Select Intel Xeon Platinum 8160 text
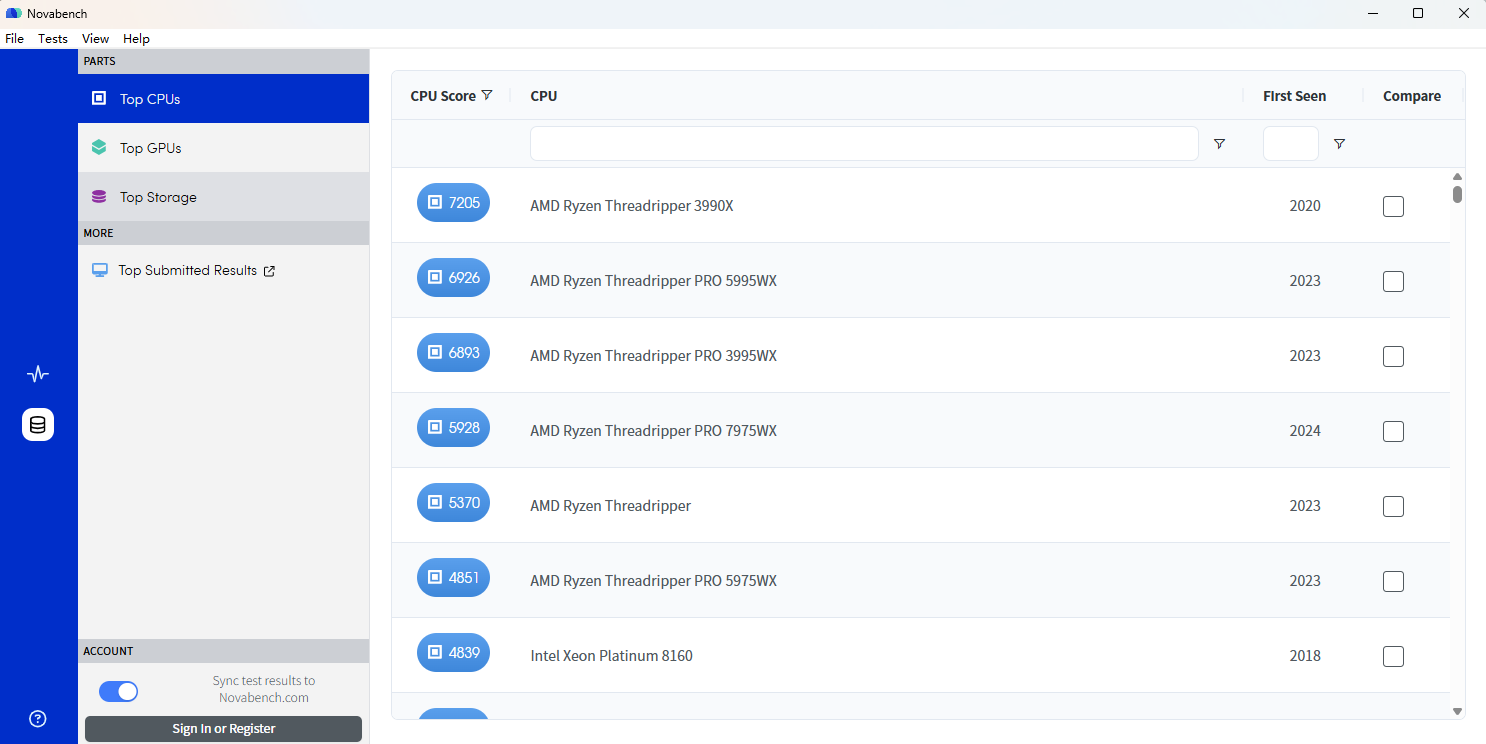Image resolution: width=1486 pixels, height=744 pixels. coord(612,656)
